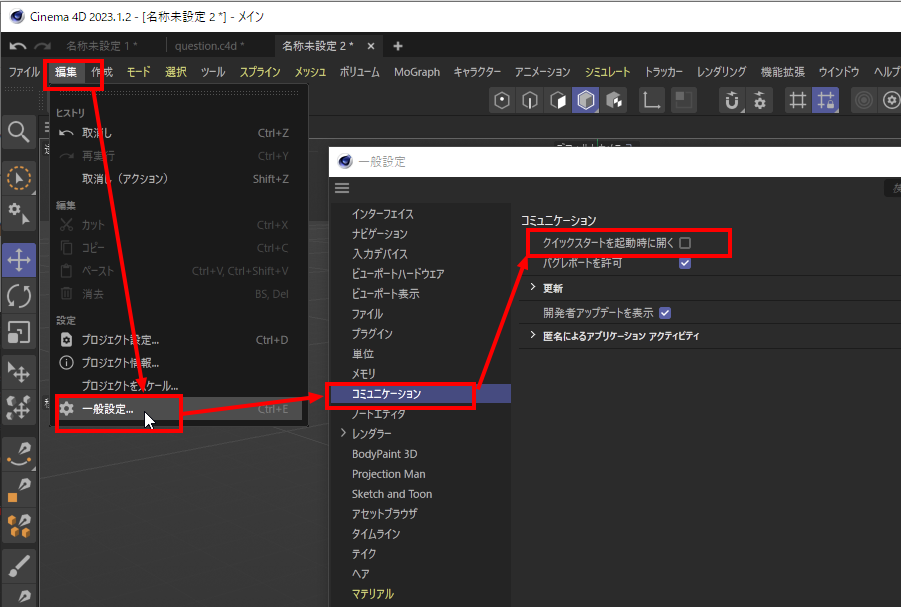Select インターフェイス in the preferences list
Image resolution: width=901 pixels, height=607 pixels.
tap(383, 214)
